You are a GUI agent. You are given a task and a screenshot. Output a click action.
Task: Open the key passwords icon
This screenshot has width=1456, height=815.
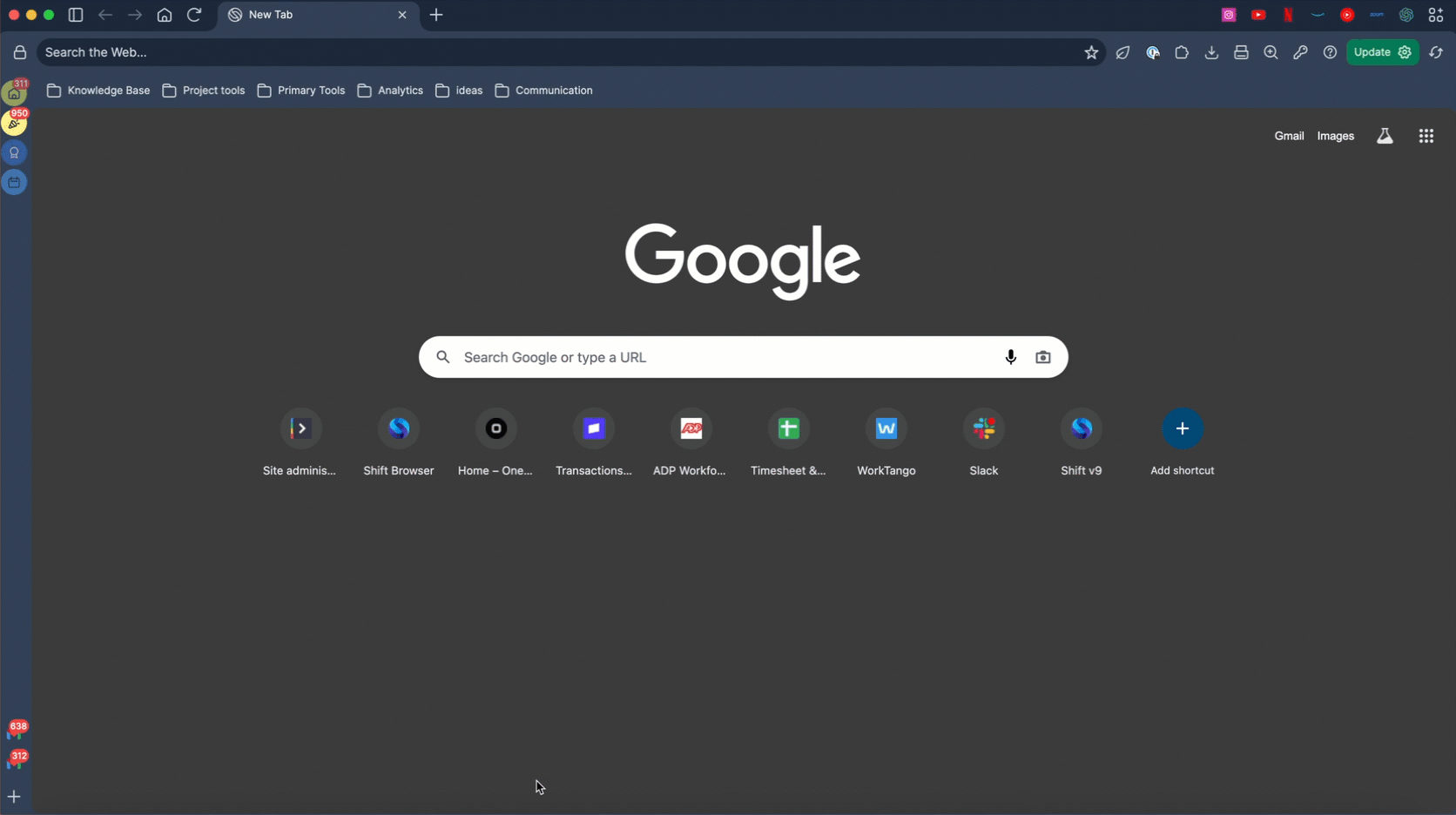click(x=1300, y=52)
